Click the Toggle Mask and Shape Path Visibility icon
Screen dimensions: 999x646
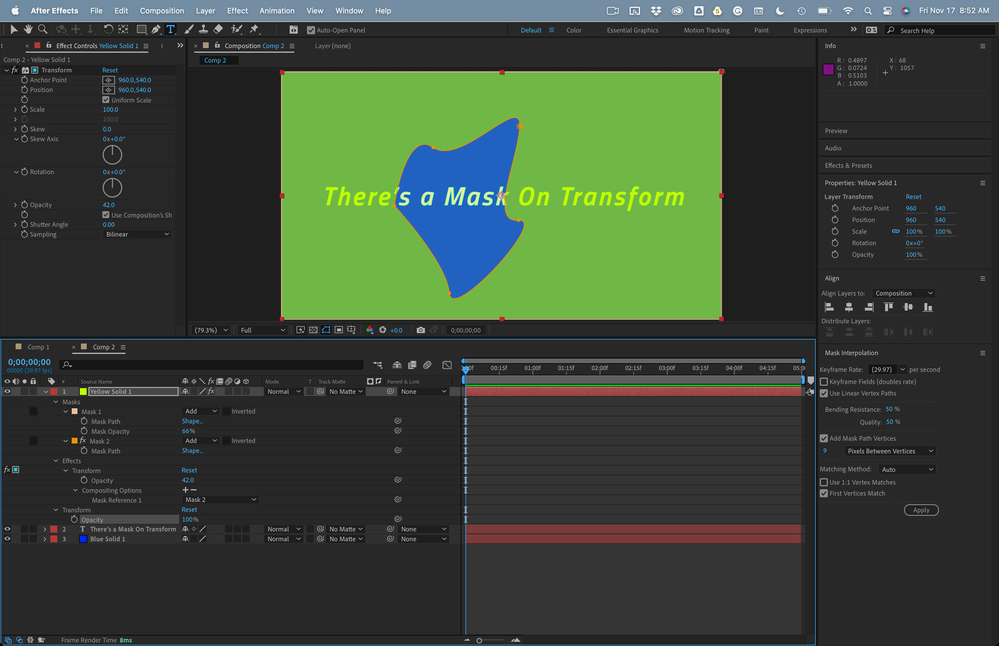(x=326, y=330)
